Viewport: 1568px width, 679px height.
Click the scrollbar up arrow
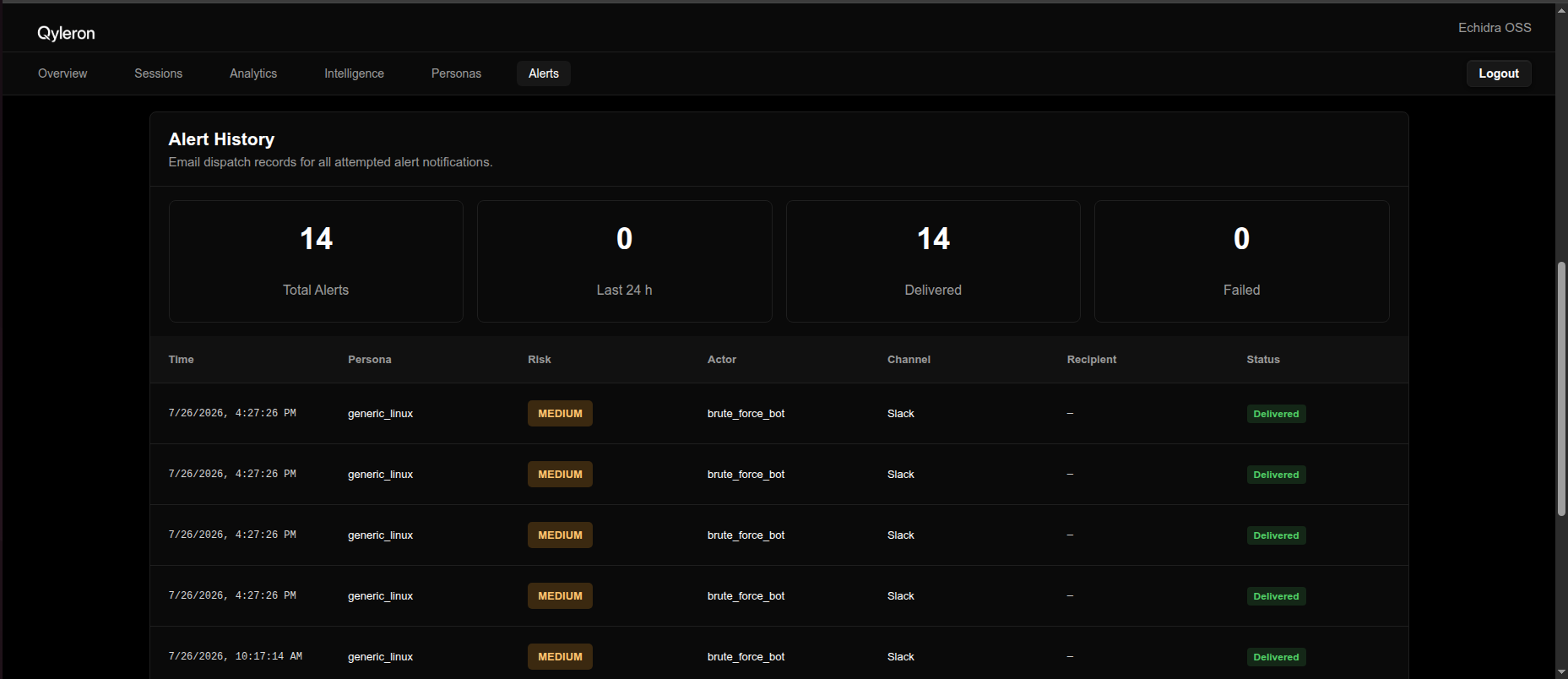(x=1561, y=9)
